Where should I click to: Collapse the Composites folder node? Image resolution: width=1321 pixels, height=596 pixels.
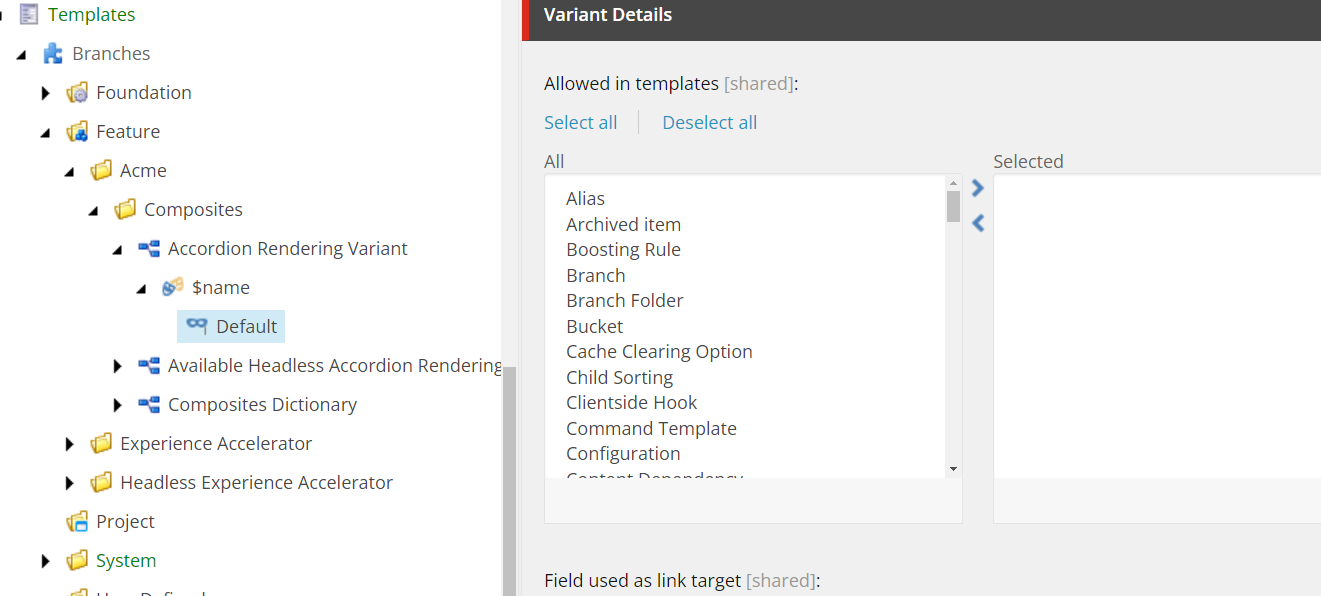(94, 210)
